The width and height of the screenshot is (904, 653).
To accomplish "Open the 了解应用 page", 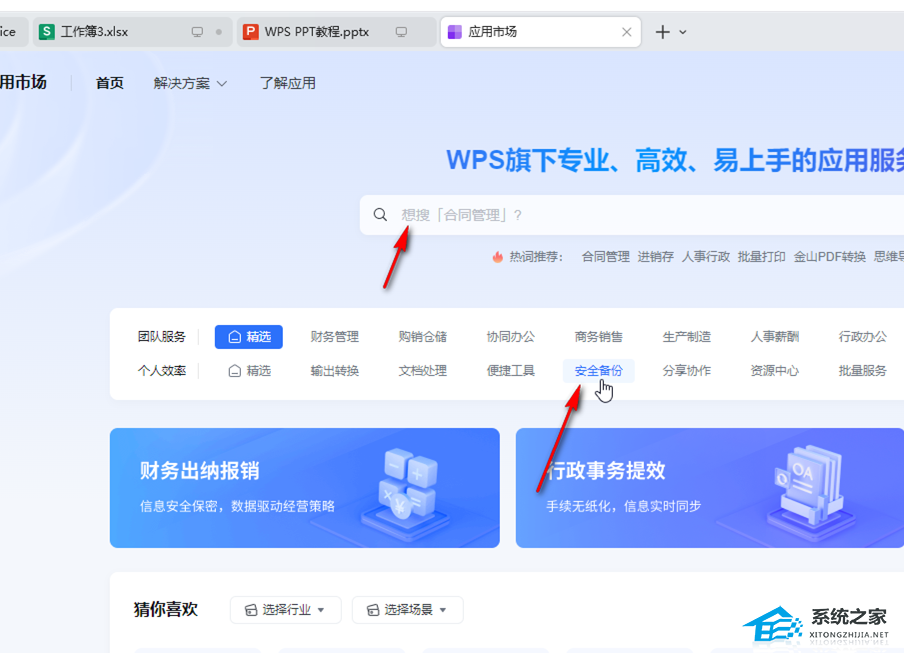I will pyautogui.click(x=288, y=83).
